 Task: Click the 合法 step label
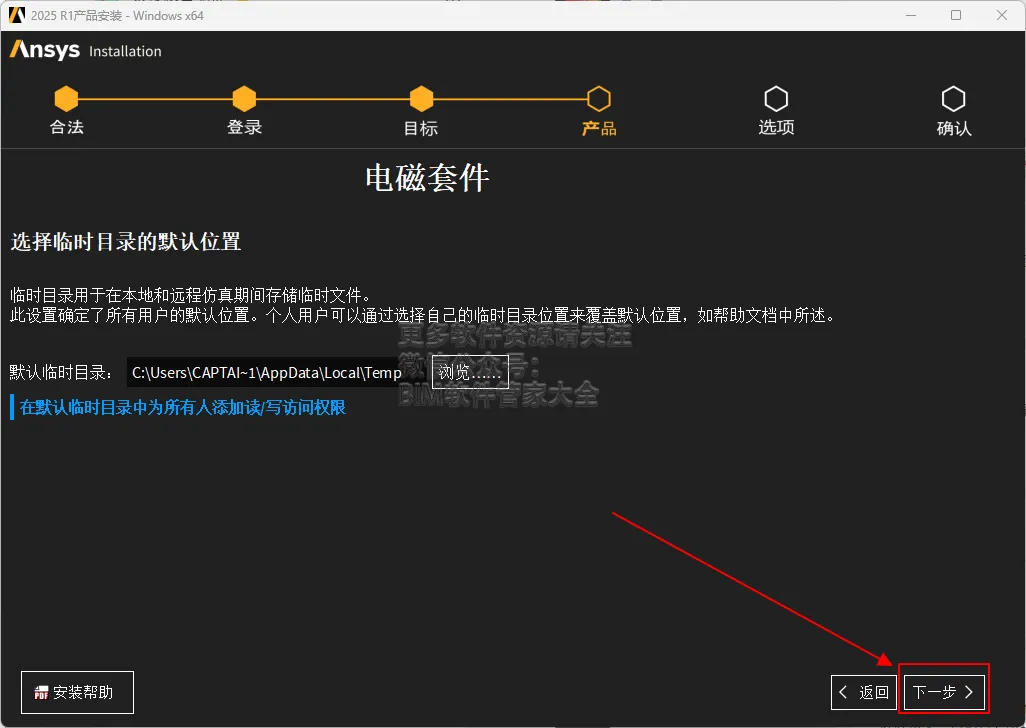pos(67,127)
